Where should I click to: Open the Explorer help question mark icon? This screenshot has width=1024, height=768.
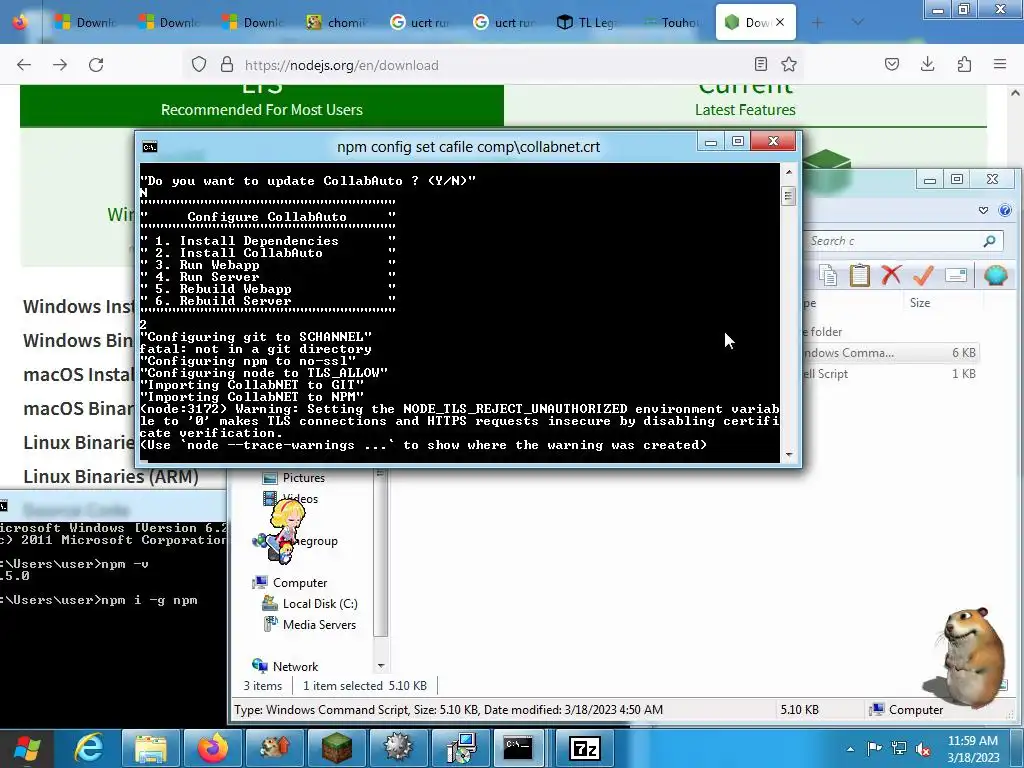[1005, 210]
